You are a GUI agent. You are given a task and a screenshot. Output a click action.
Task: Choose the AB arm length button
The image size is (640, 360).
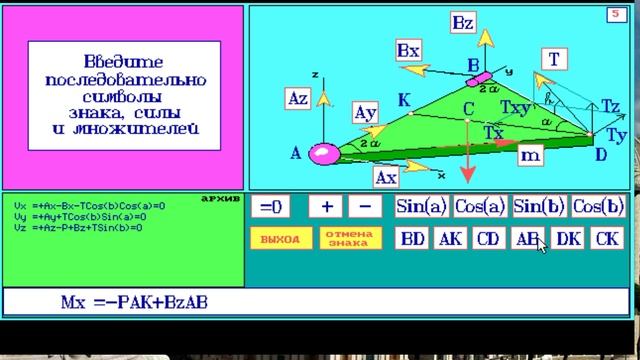(x=527, y=238)
